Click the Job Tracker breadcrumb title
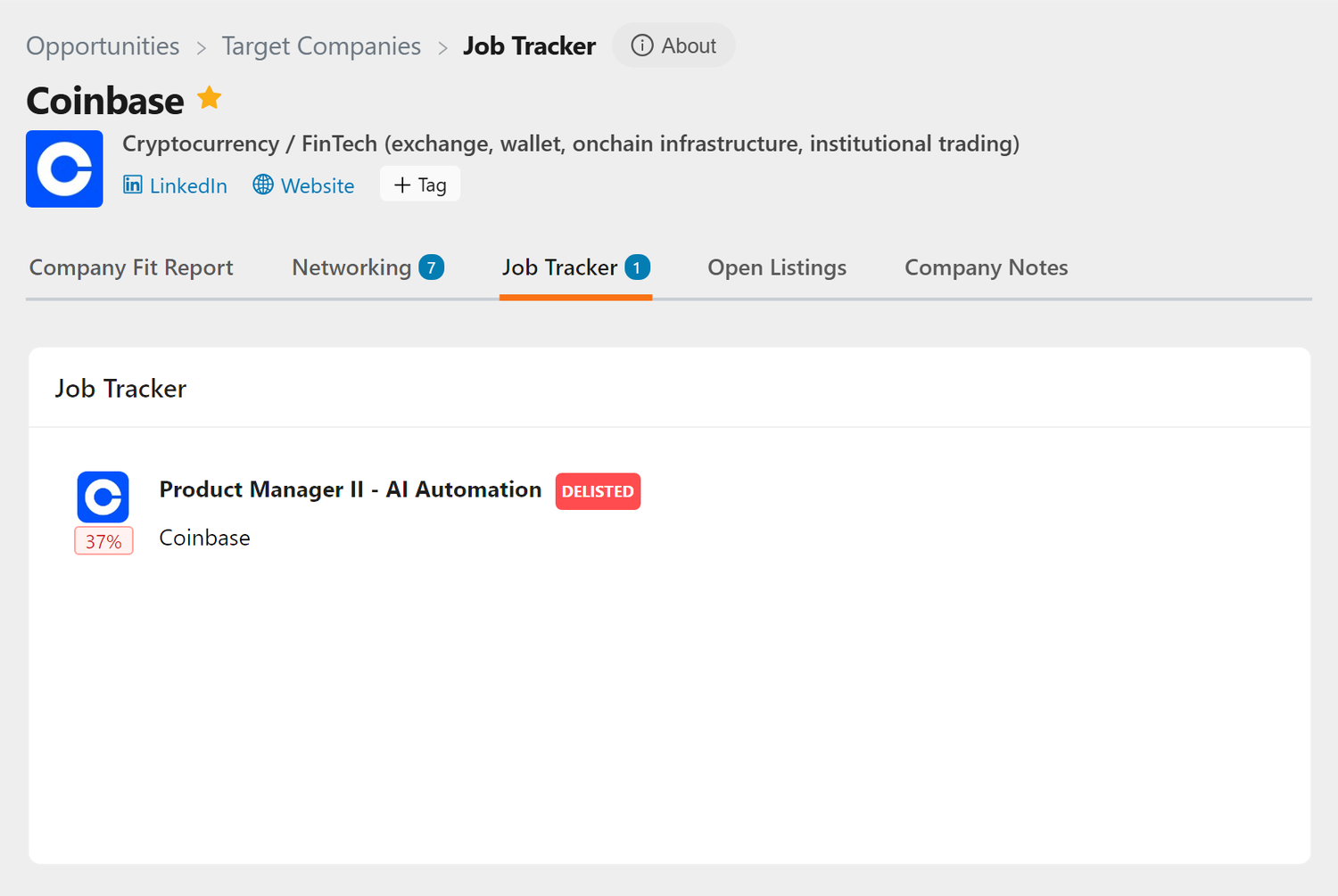 point(529,46)
